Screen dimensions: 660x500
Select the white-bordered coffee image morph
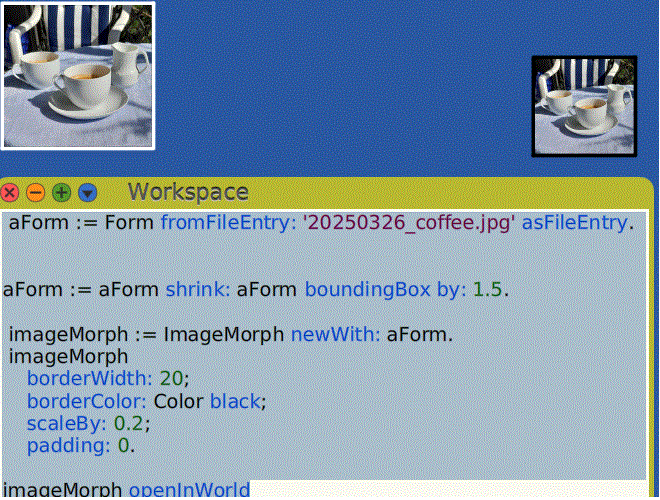[78, 75]
